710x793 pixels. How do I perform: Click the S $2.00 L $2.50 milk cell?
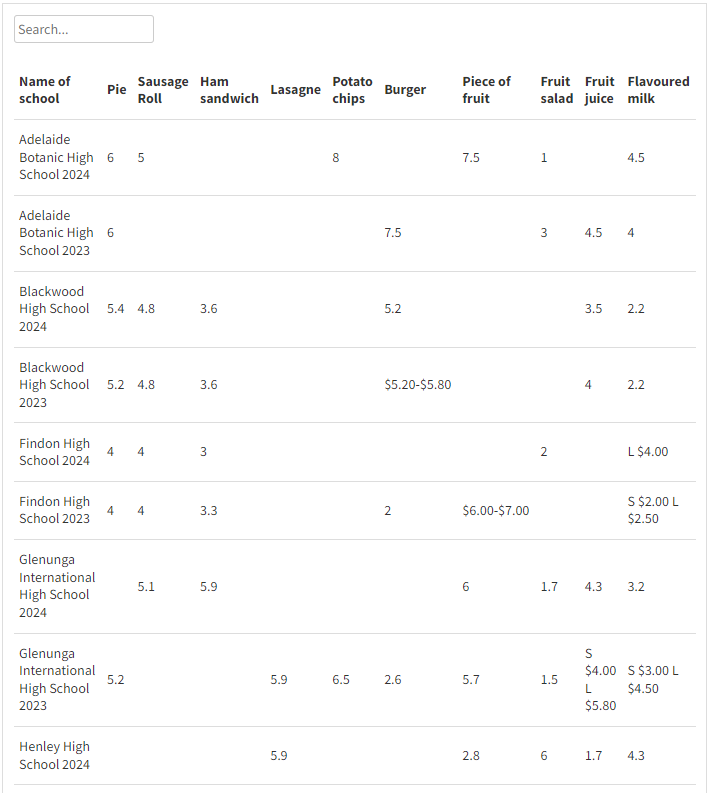point(652,510)
